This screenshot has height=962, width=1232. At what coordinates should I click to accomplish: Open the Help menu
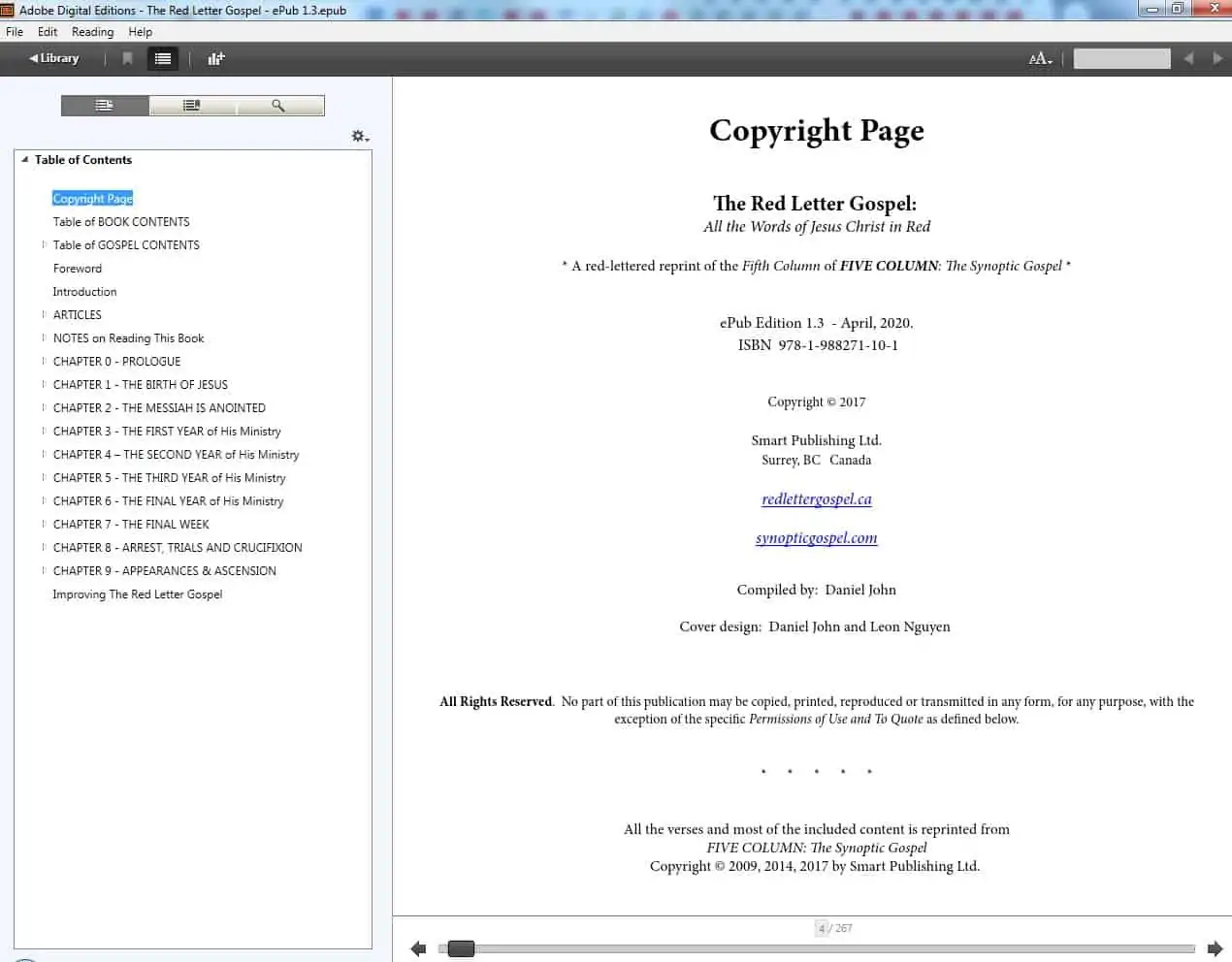point(141,32)
